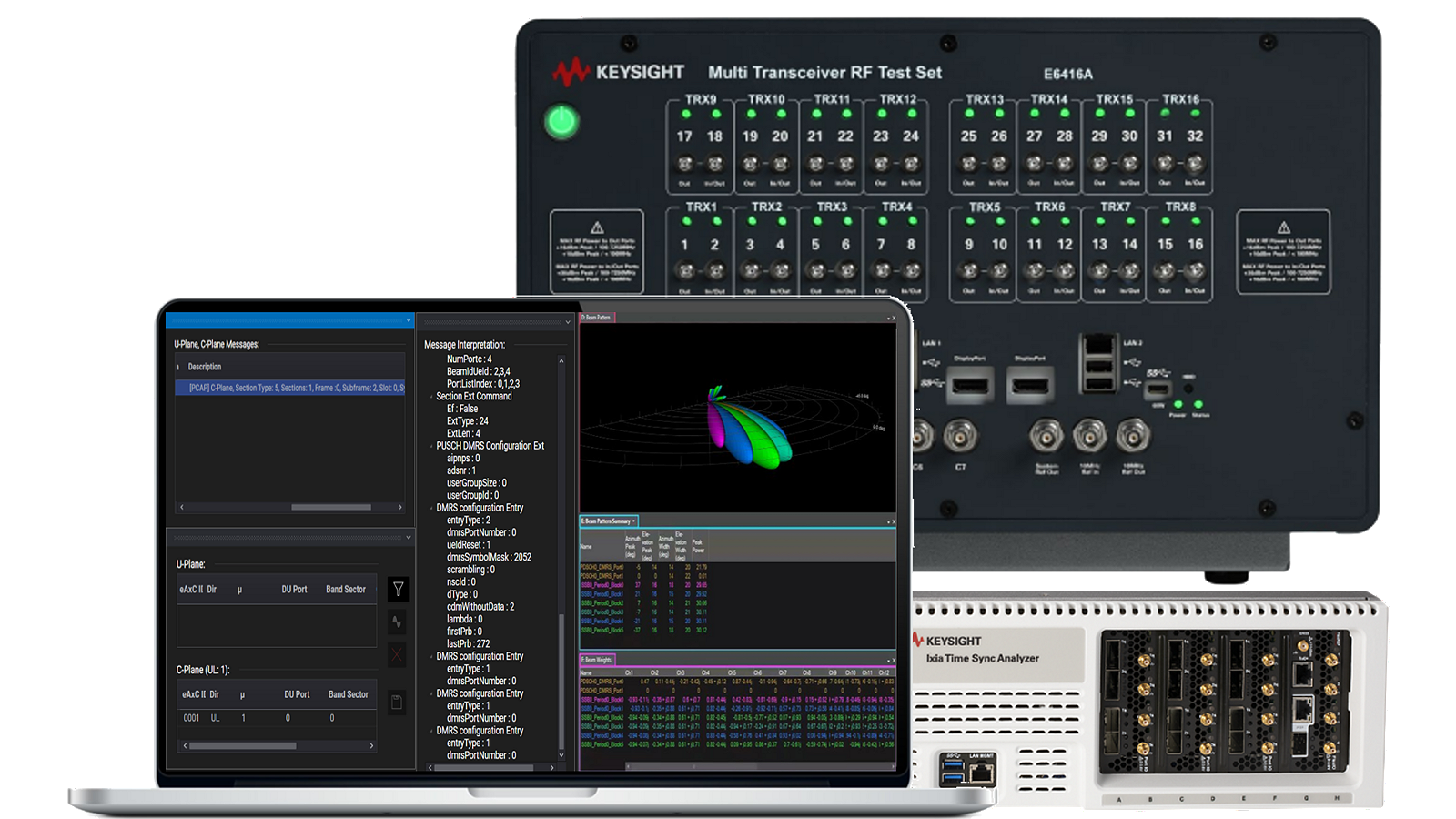The height and width of the screenshot is (819, 1456).
Task: Toggle the green power button on the test set
Action: coord(561,122)
